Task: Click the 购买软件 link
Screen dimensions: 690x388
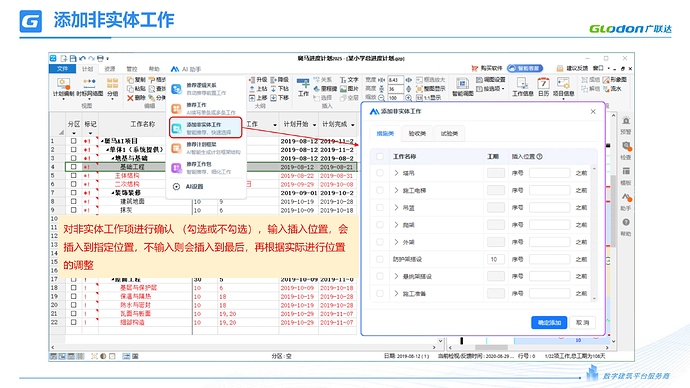Action: (486, 68)
